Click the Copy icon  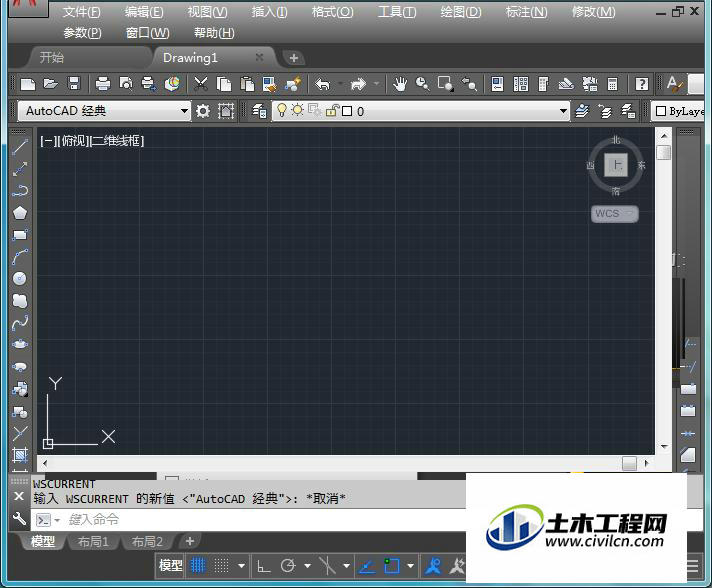tap(224, 84)
